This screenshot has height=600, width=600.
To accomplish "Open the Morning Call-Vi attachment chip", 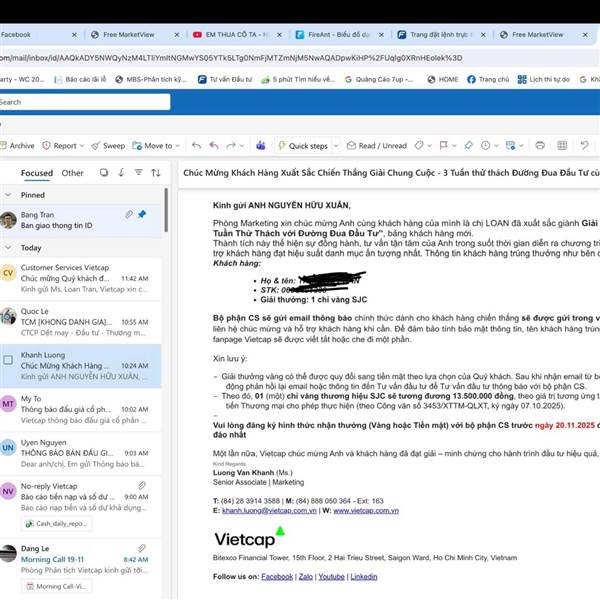I will 57,586.
